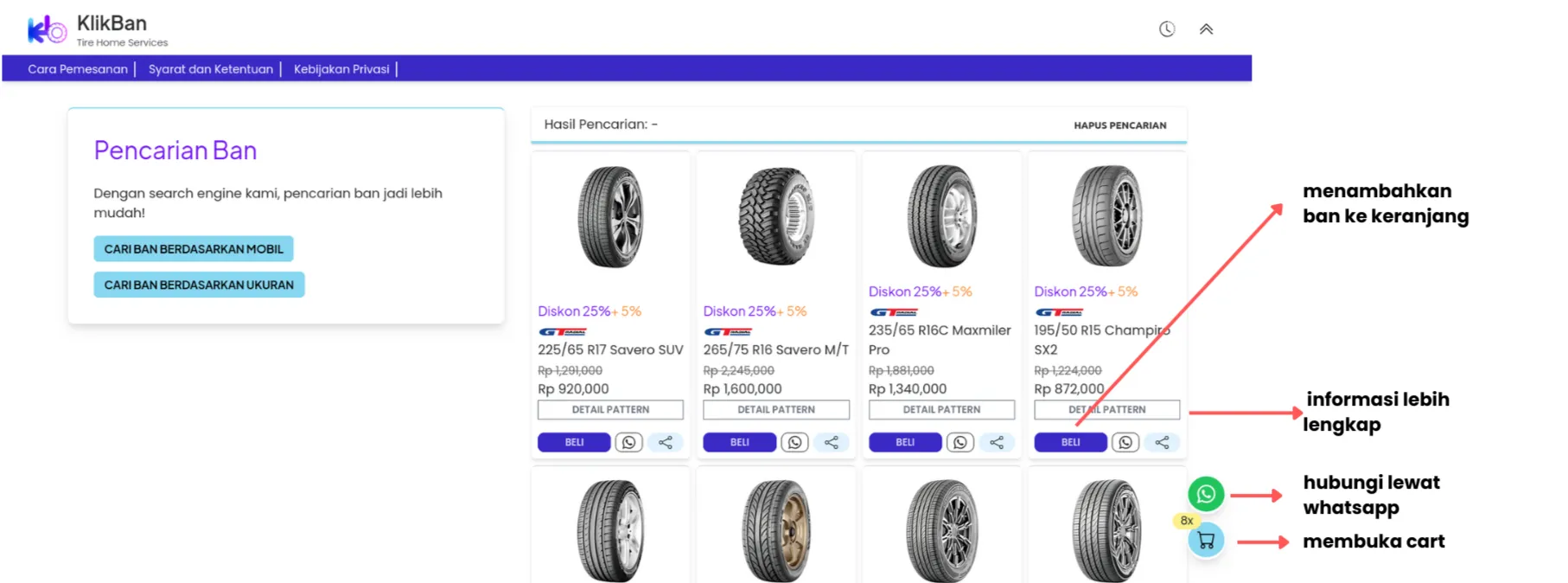Share the 225/65 R17 Savero SUV tire
Viewport: 1568px width, 583px height.
pyautogui.click(x=666, y=443)
